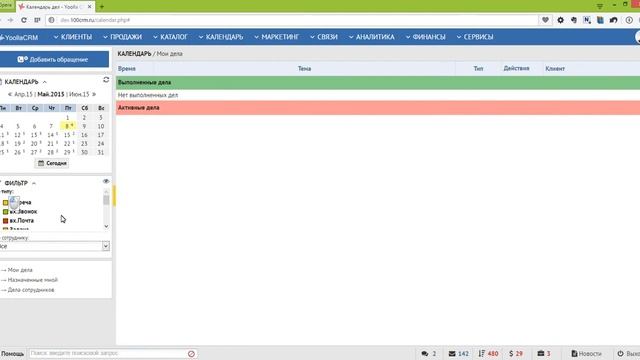Open the СЕРВИСЫ menu

point(475,37)
